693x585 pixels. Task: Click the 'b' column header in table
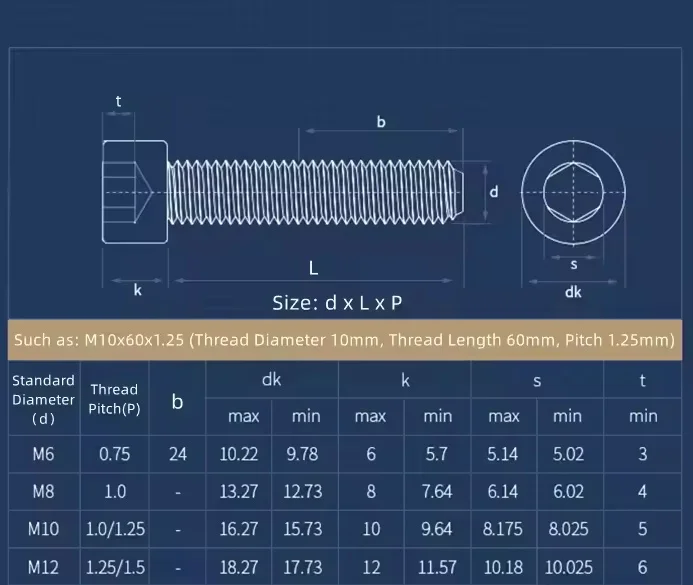tap(177, 401)
